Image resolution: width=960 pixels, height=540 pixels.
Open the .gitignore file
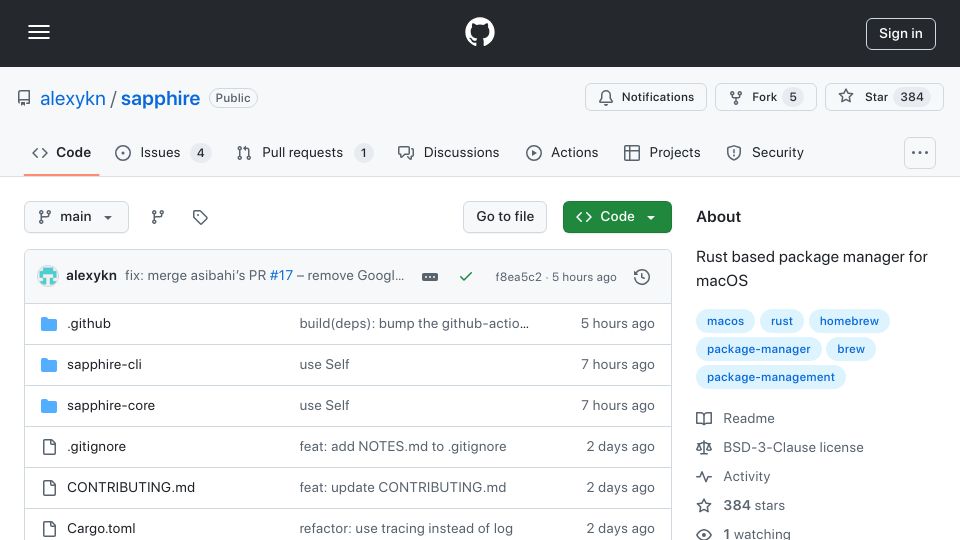[96, 446]
